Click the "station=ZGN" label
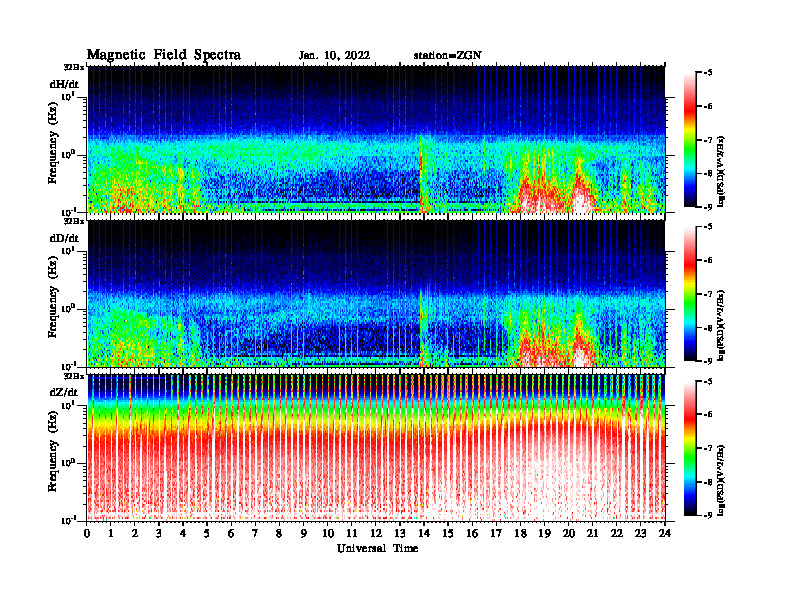The image size is (792, 612). 448,56
